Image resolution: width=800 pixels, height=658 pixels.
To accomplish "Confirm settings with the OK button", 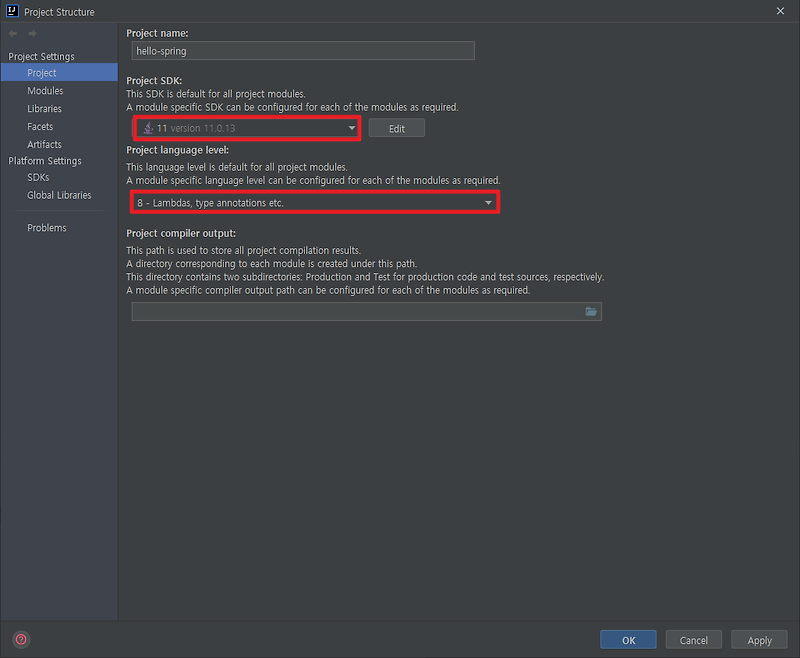I will pos(628,639).
